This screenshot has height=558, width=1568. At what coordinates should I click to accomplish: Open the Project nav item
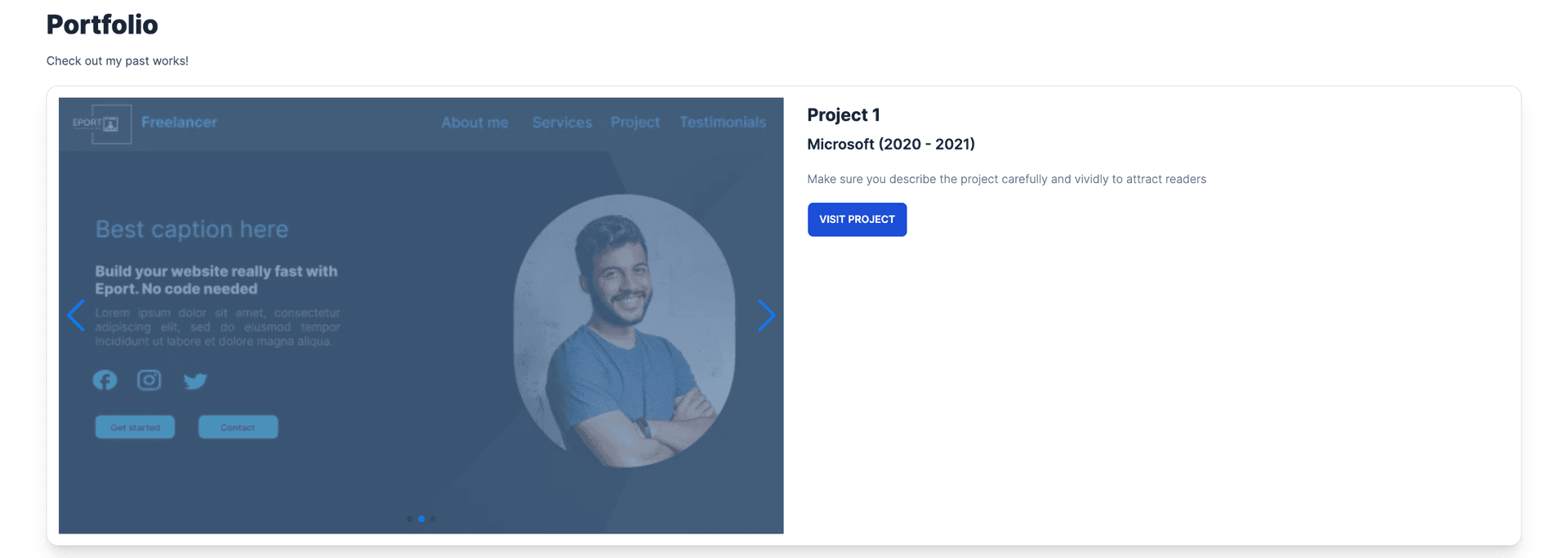coord(635,123)
